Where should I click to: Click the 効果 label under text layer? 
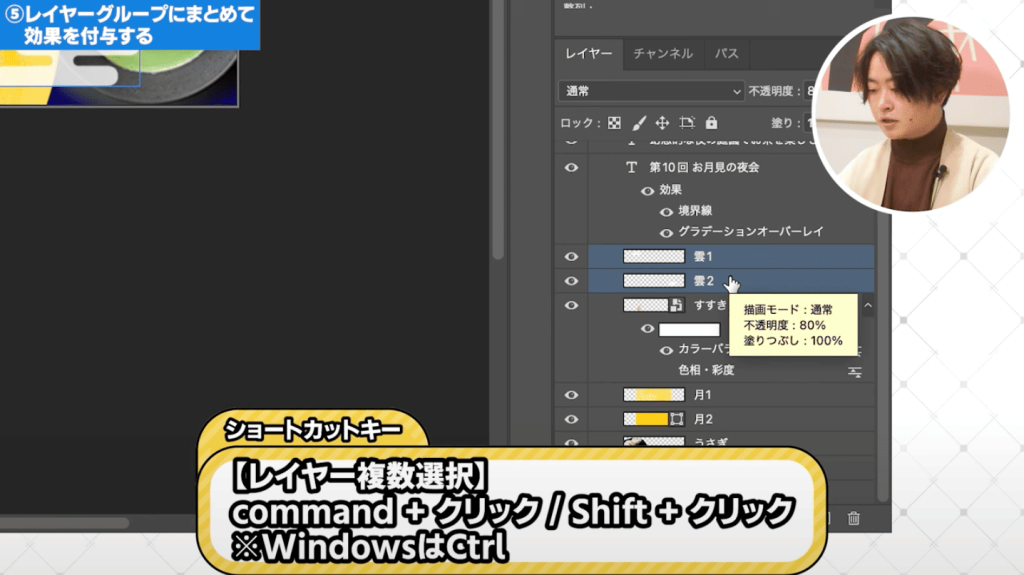pyautogui.click(x=670, y=189)
